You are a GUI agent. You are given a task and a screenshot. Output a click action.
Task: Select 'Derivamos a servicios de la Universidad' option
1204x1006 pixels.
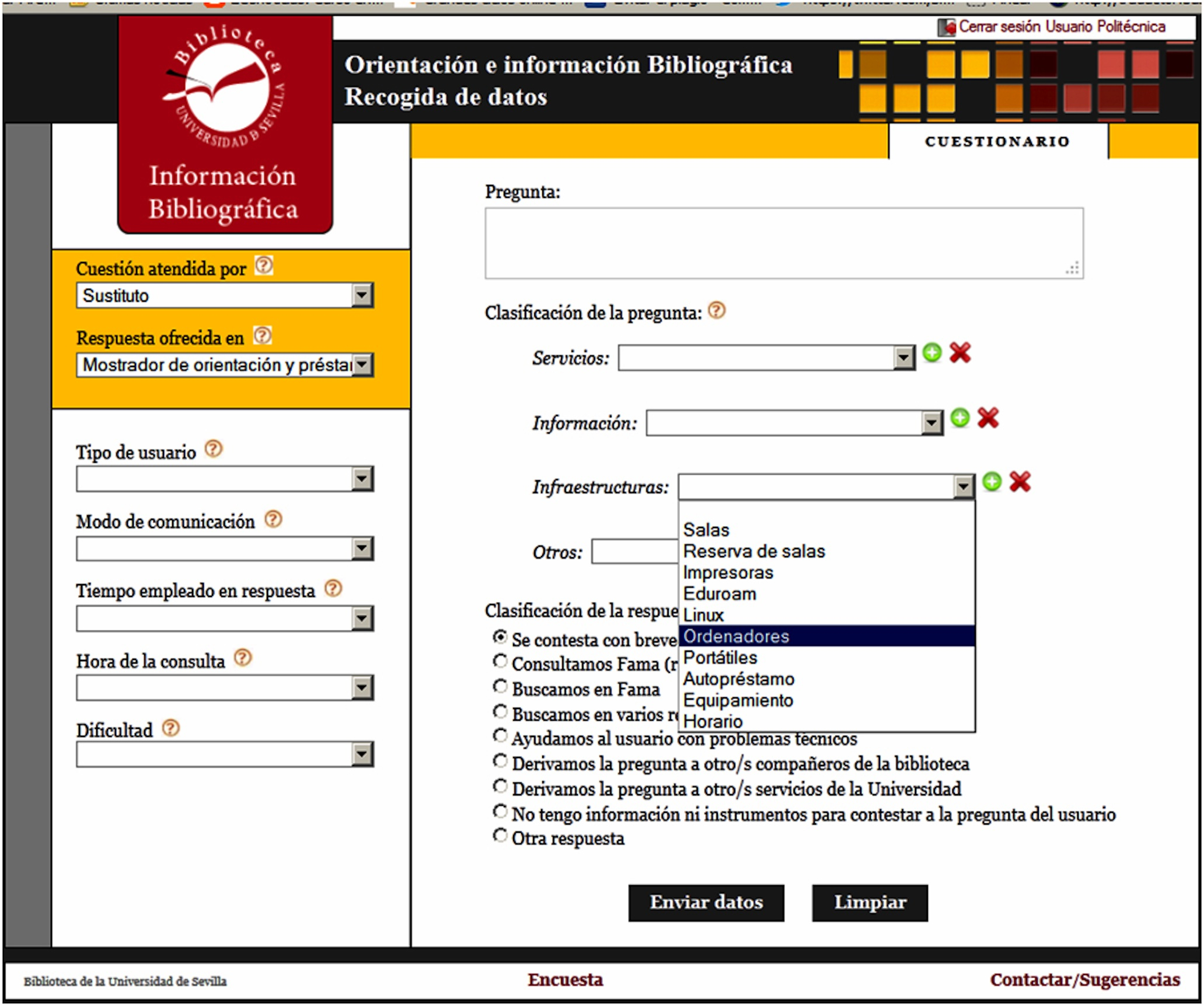(500, 786)
